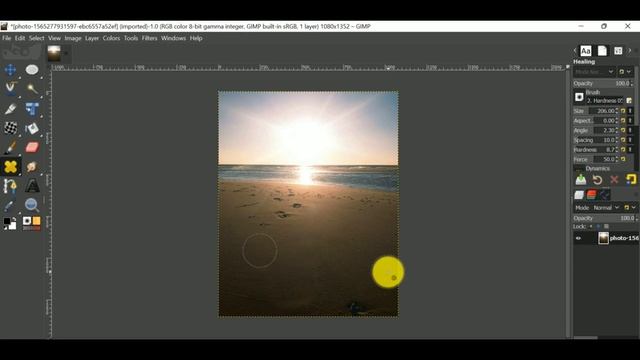Adjust the Healing tool Opacity slider
Screen dimensions: 640x360
click(603, 83)
